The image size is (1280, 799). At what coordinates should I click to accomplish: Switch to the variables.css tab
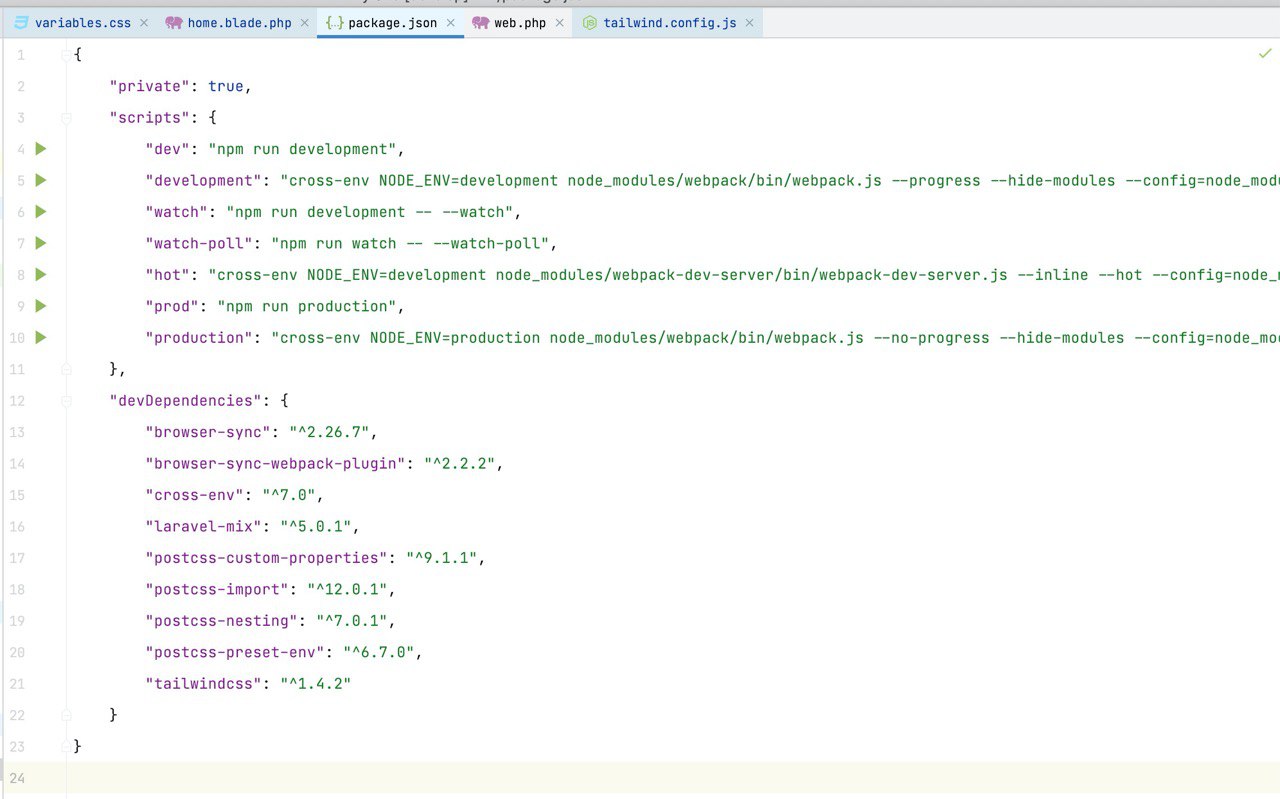click(82, 22)
